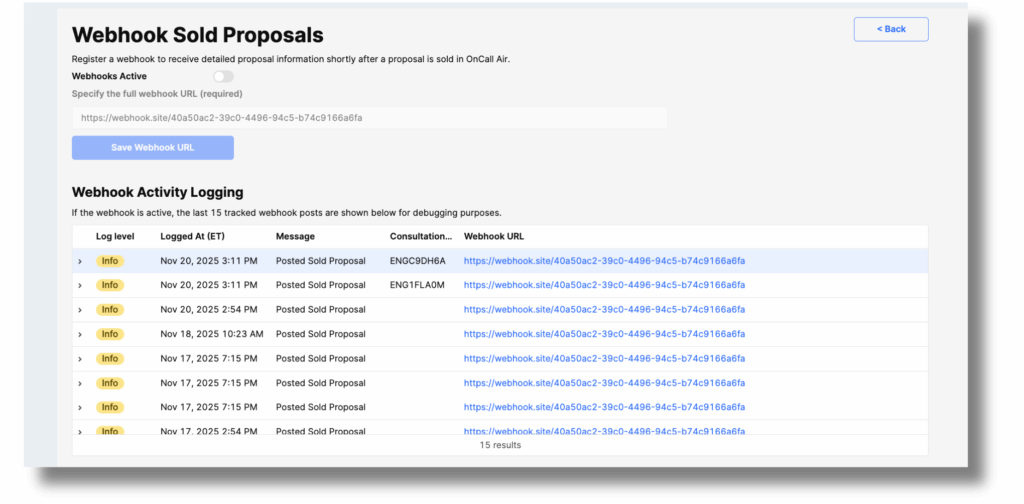
Task: Select the ENG1FLA0M consultation code cell
Action: (418, 285)
